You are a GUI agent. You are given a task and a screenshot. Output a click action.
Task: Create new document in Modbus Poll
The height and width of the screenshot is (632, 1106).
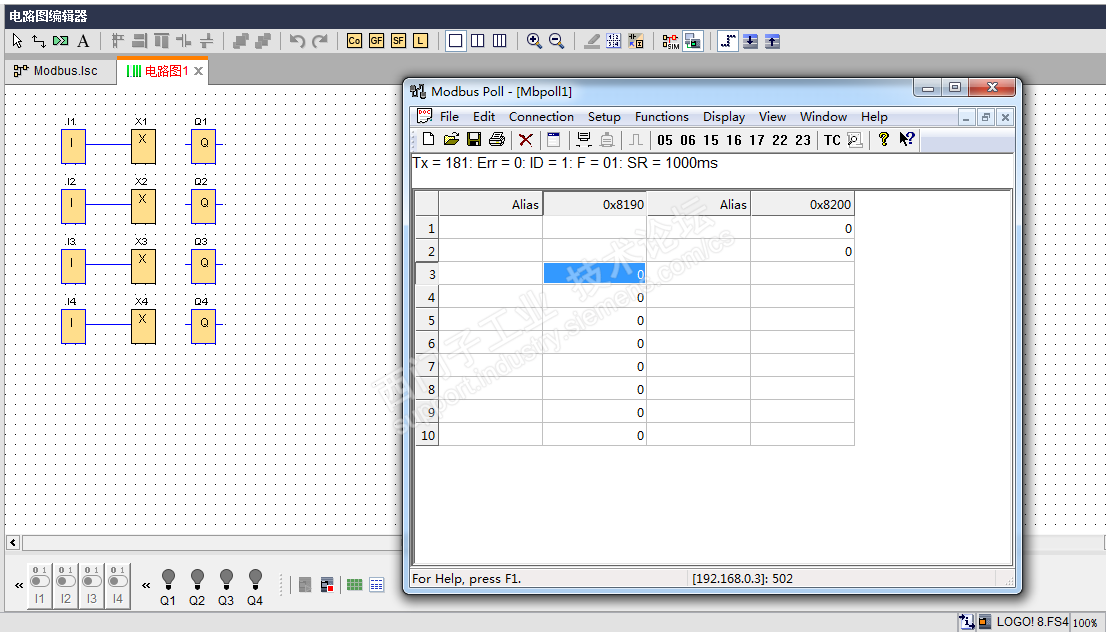(428, 139)
